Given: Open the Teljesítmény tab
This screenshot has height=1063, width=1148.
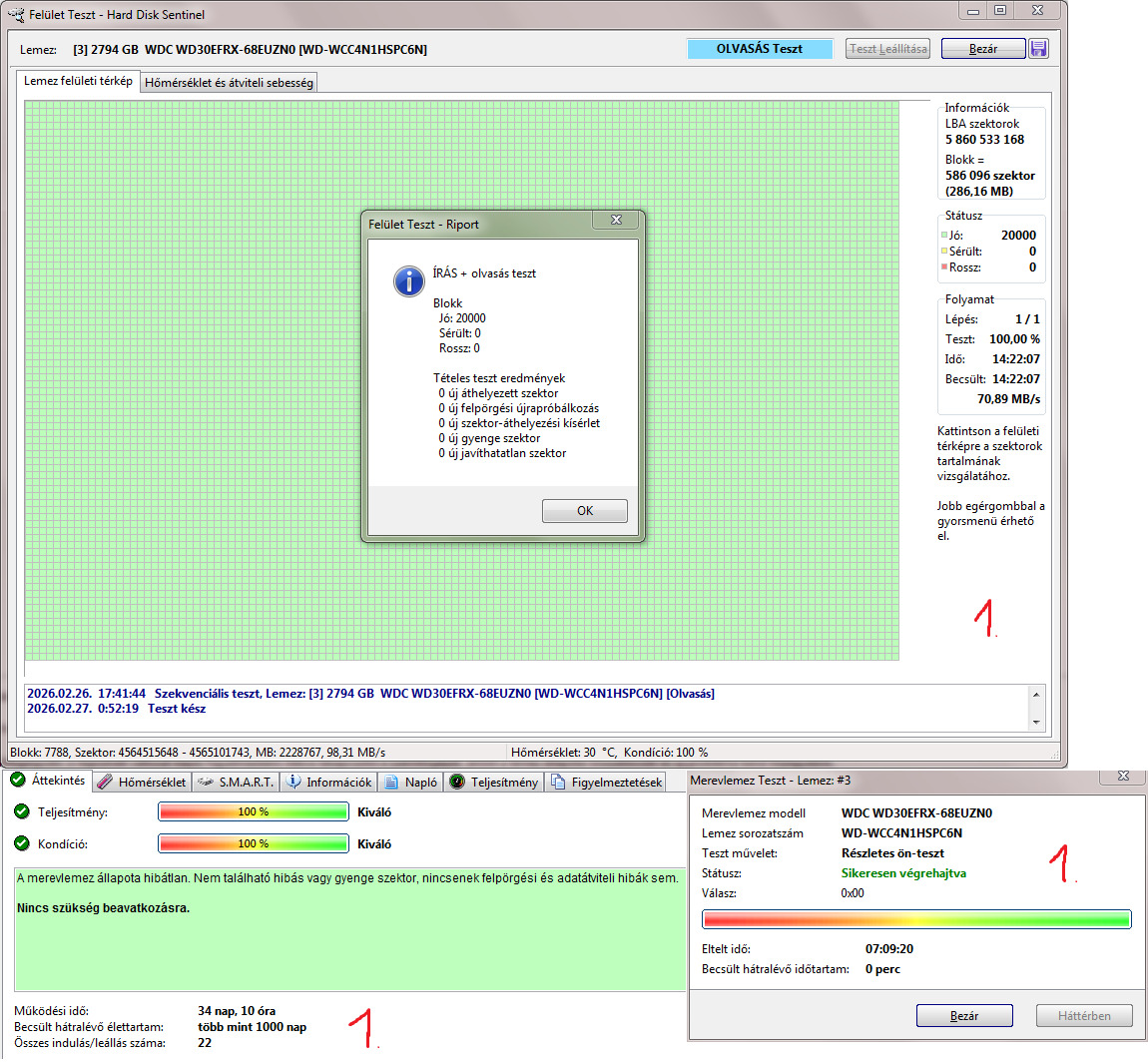Looking at the screenshot, I should pyautogui.click(x=494, y=782).
